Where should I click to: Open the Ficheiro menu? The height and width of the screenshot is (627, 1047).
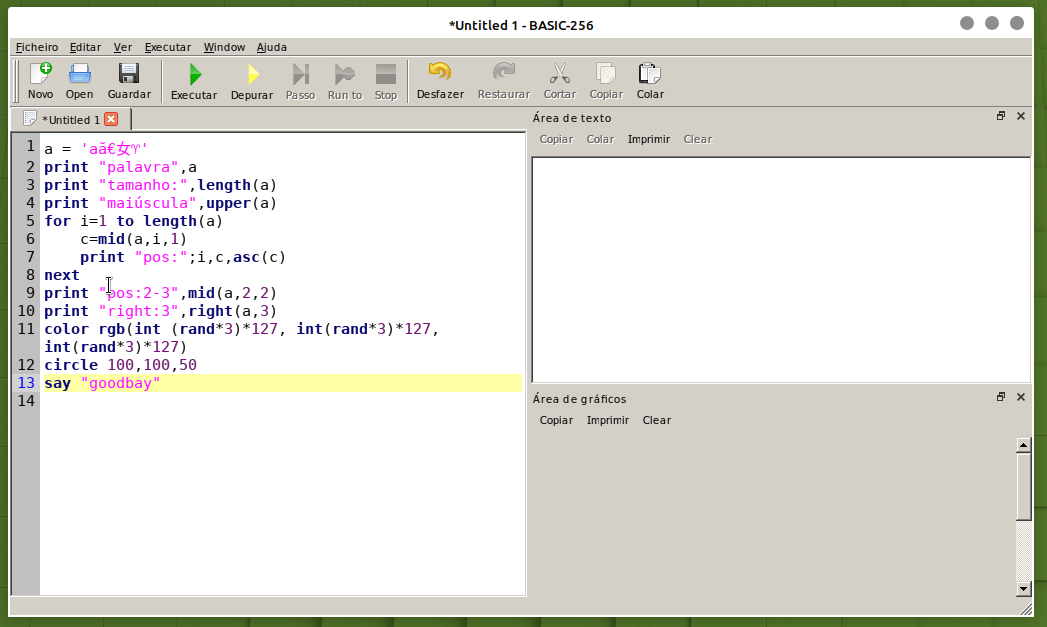coord(37,47)
